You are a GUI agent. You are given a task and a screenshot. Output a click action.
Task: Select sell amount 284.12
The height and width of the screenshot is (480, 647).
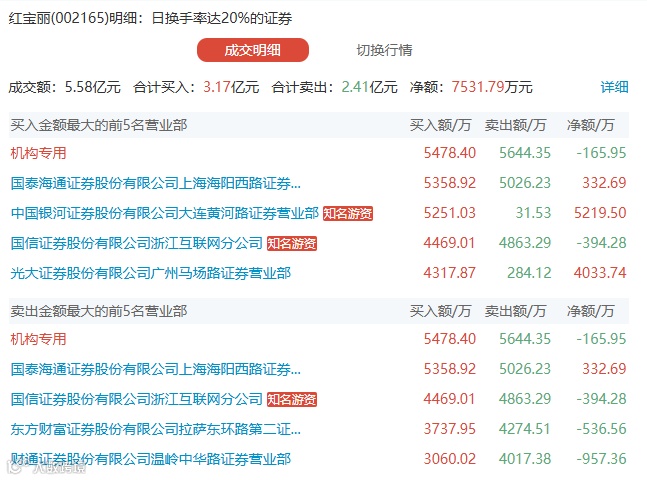[529, 273]
